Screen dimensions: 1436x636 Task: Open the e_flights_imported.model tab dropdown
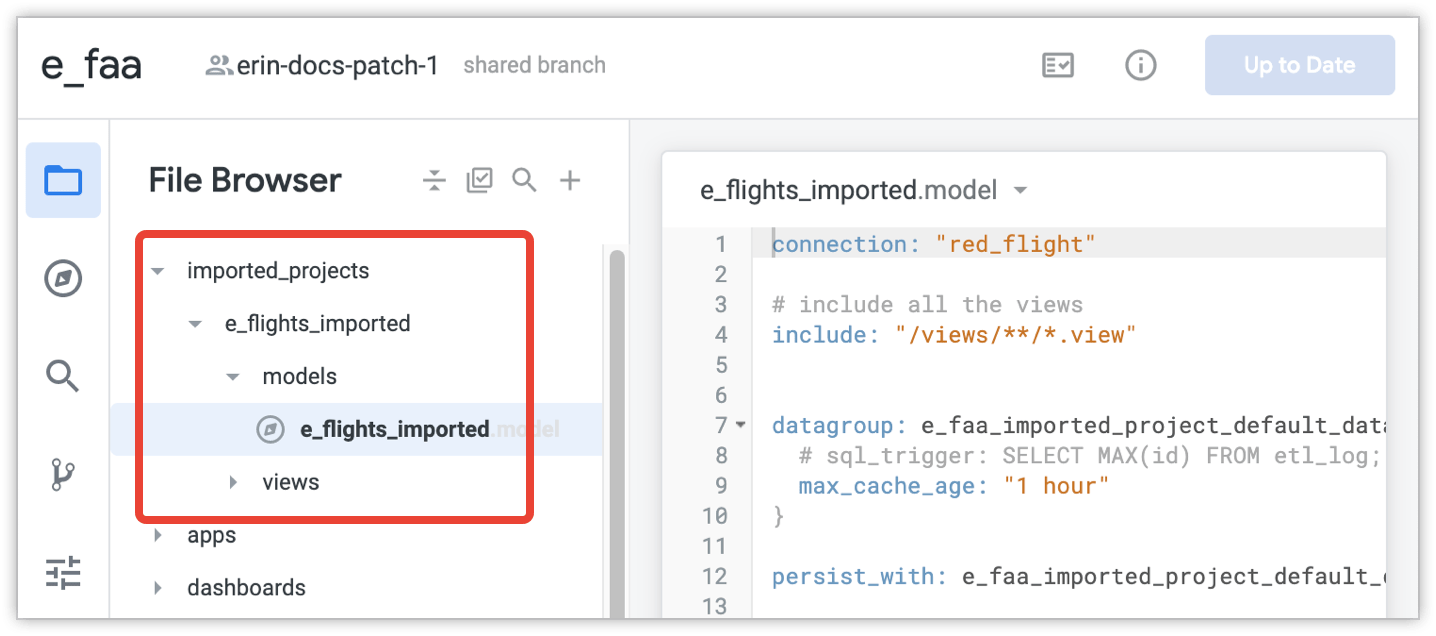(1022, 189)
